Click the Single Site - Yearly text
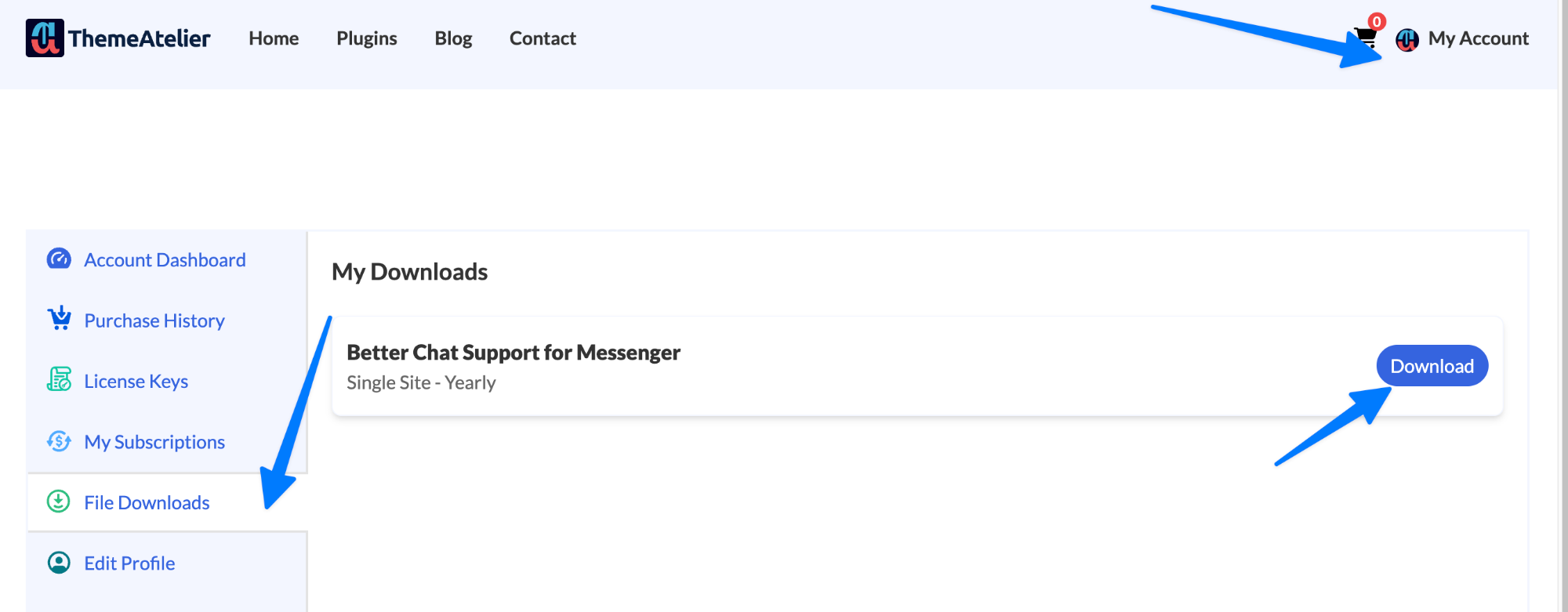 click(x=421, y=382)
